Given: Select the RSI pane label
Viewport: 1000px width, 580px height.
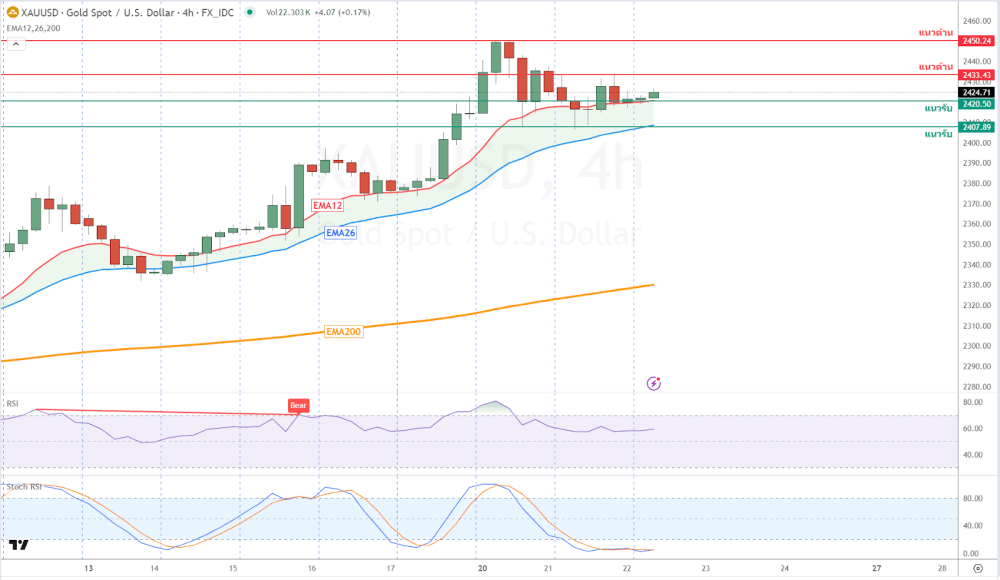Looking at the screenshot, I should click(13, 403).
